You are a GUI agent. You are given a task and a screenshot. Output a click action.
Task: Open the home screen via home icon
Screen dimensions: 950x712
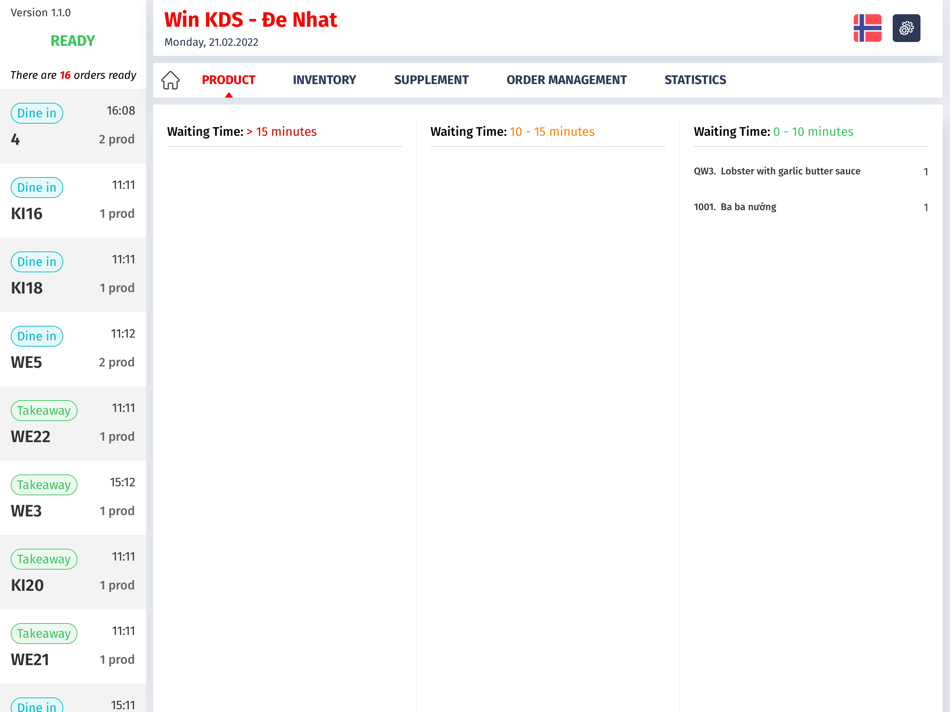coord(170,80)
